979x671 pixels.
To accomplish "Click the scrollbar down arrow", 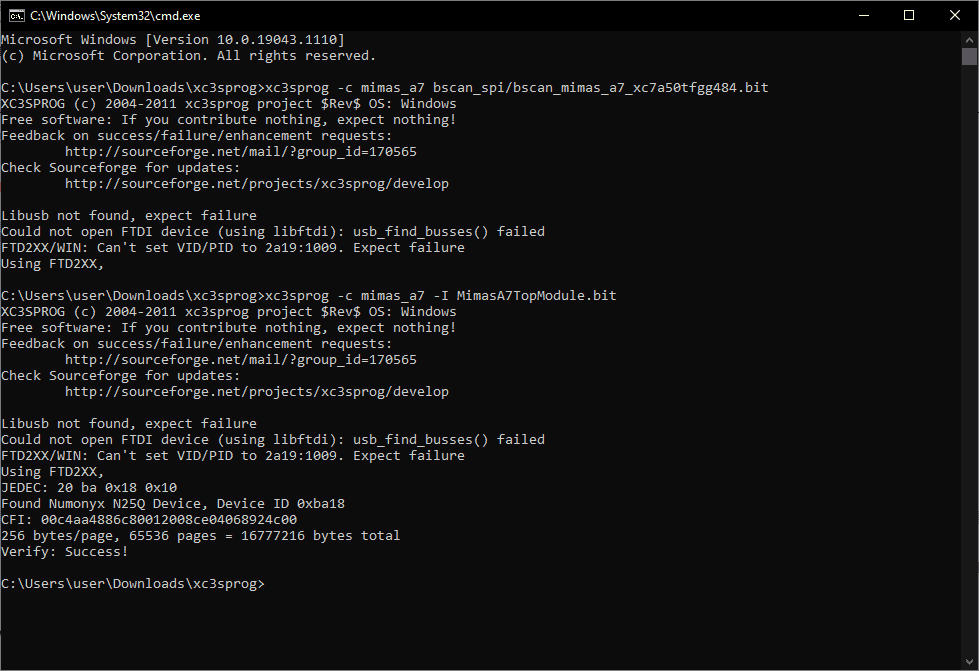I will (x=969, y=662).
